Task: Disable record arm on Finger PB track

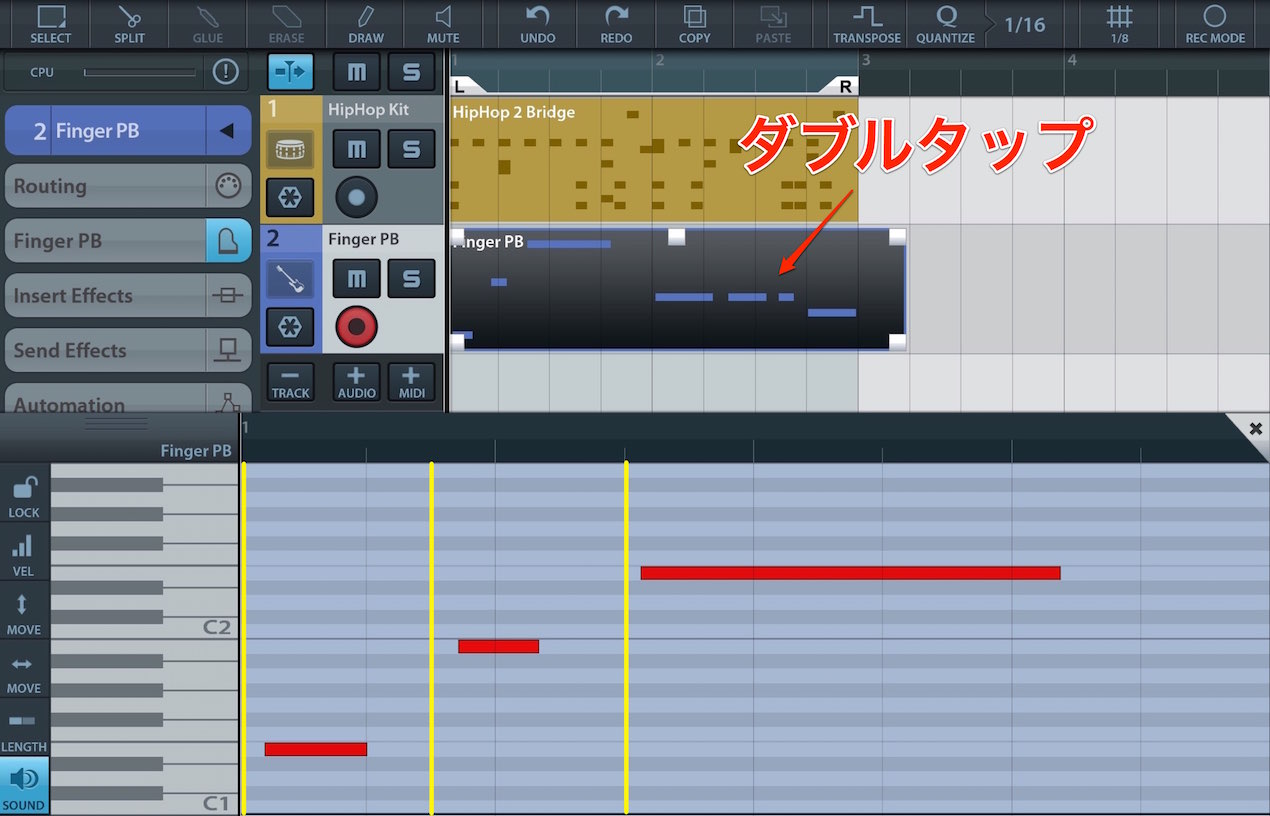Action: 357,327
